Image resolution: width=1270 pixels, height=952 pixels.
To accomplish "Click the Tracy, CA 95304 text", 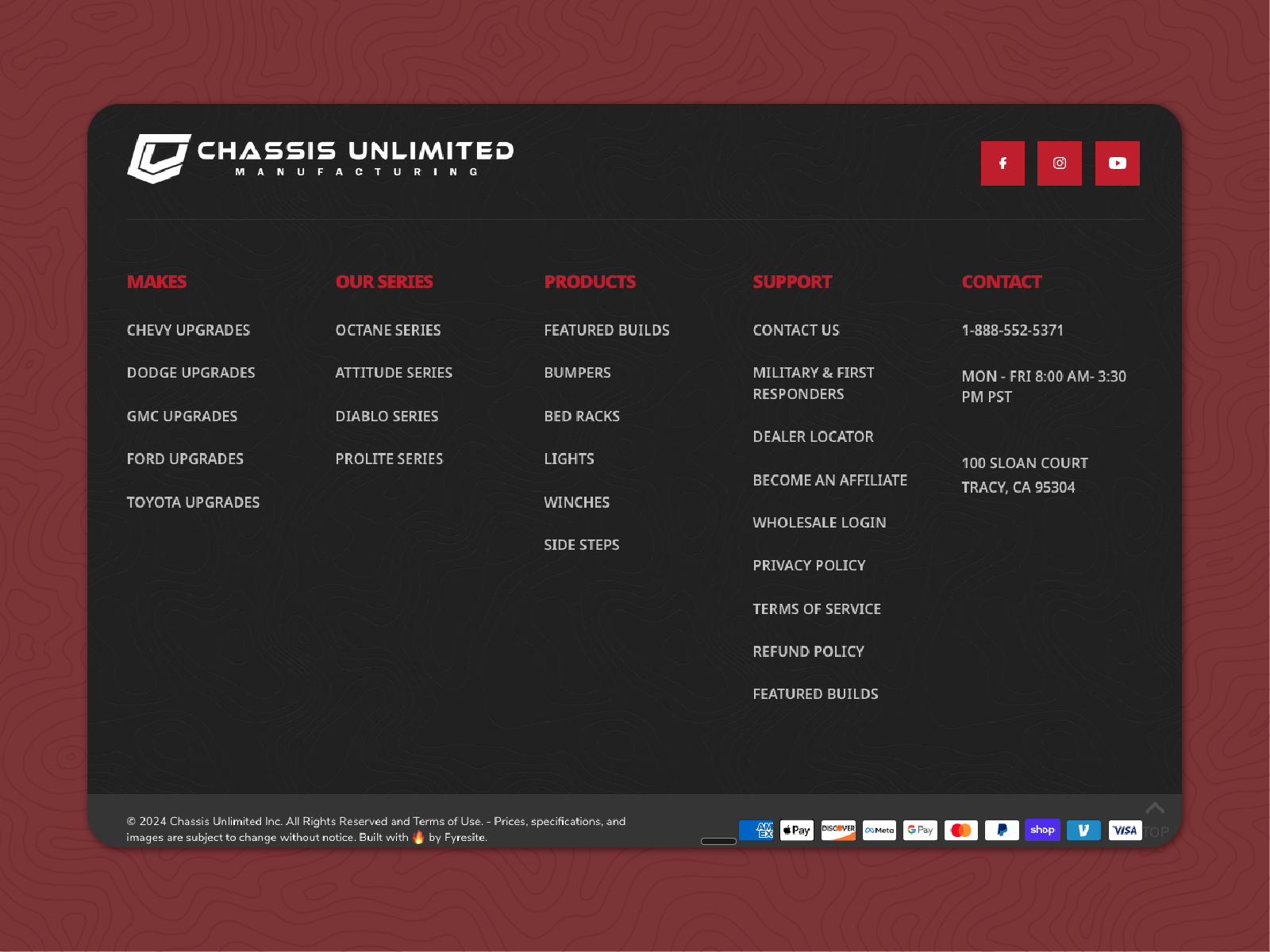I will (x=1018, y=488).
